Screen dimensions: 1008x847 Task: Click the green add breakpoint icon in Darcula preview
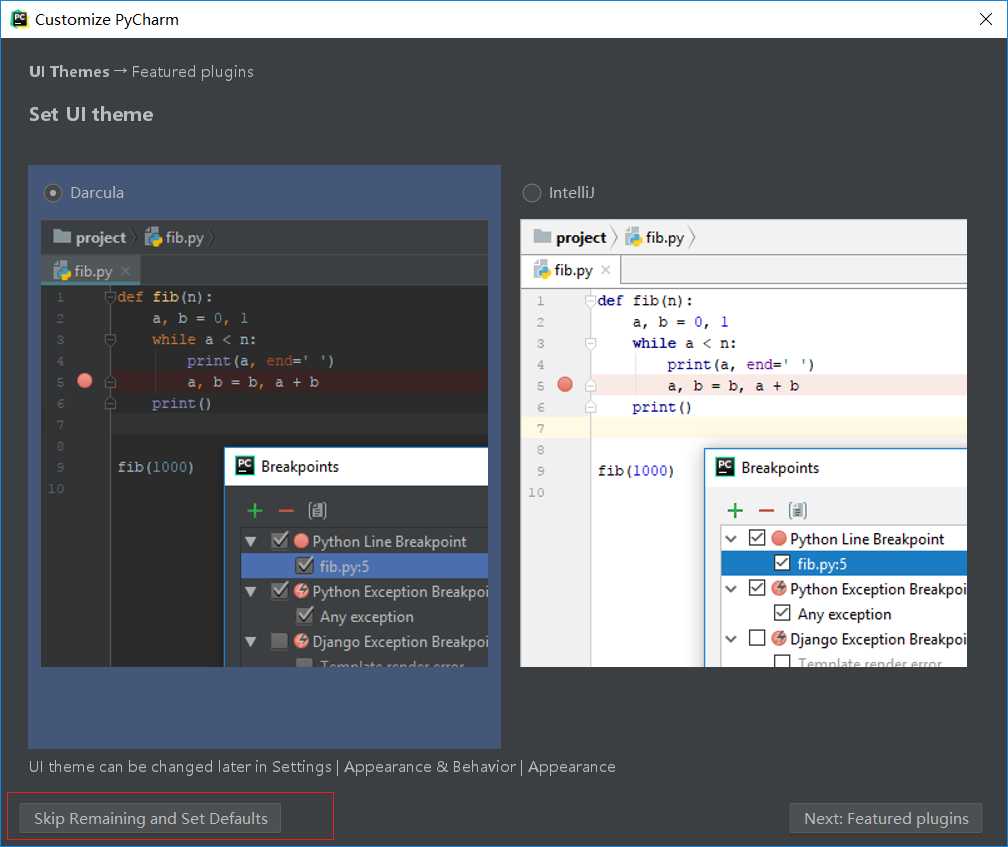click(255, 510)
